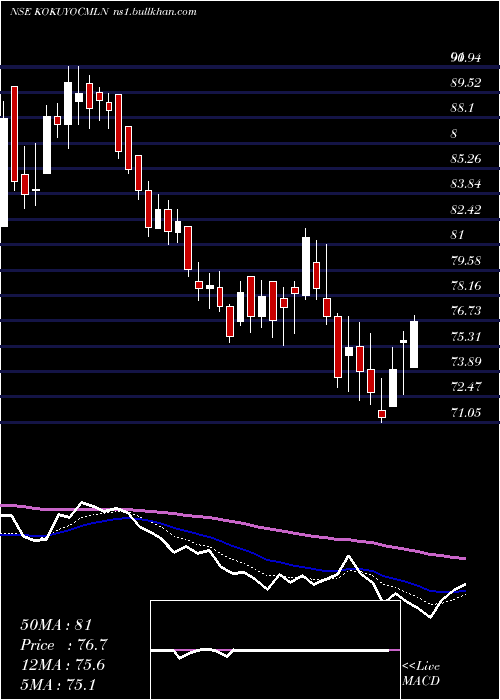Click the 78.16 price axis label
The image size is (500, 700).
(466, 286)
